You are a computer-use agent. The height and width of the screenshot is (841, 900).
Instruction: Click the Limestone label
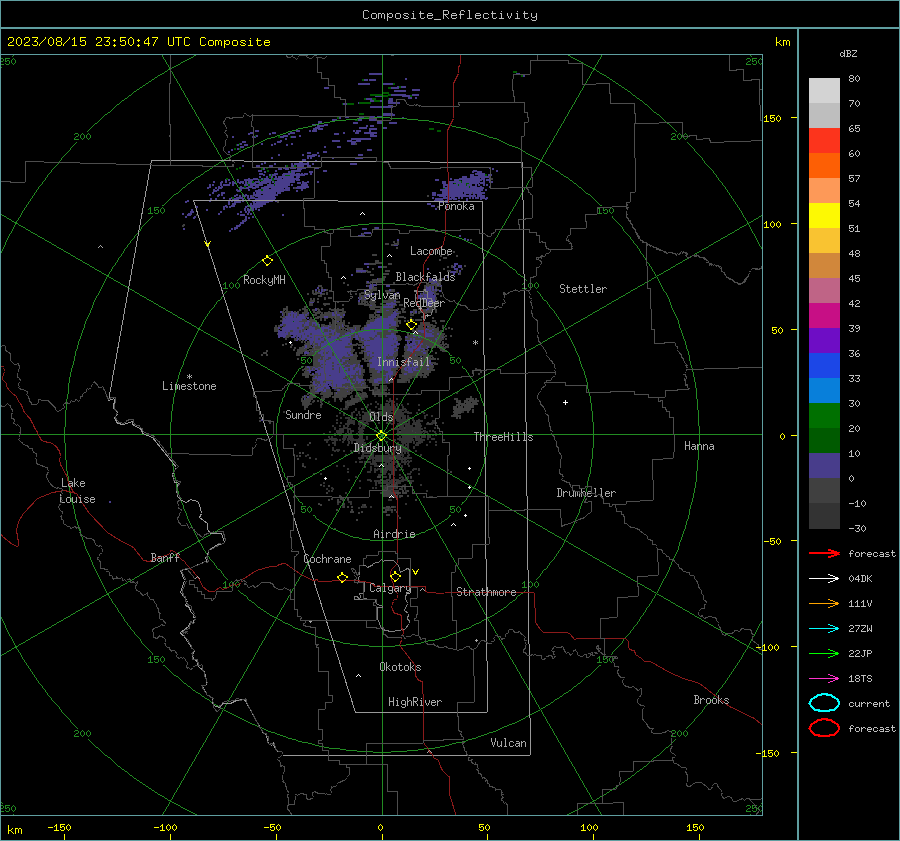[x=189, y=386]
